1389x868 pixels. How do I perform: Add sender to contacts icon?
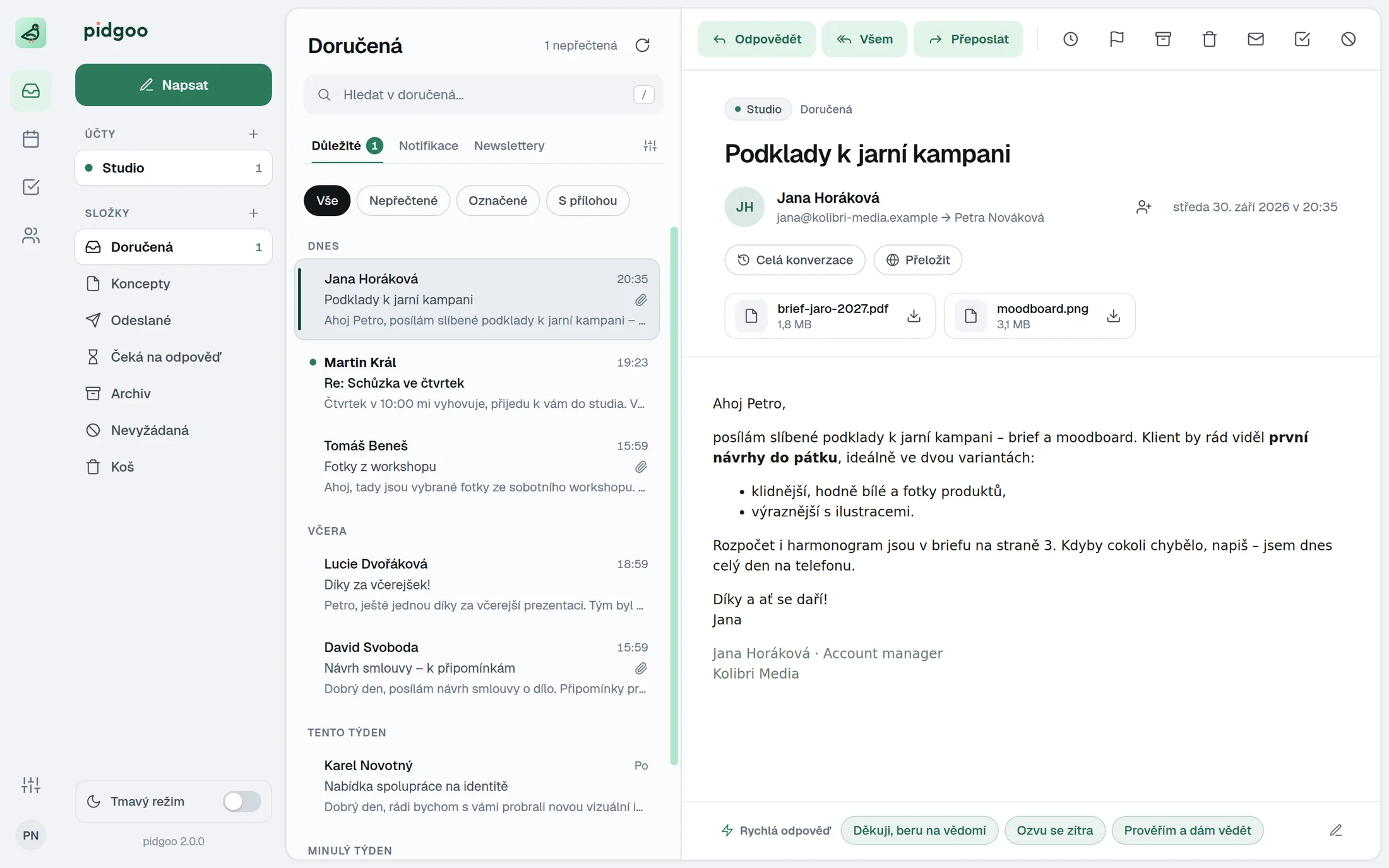click(x=1144, y=207)
